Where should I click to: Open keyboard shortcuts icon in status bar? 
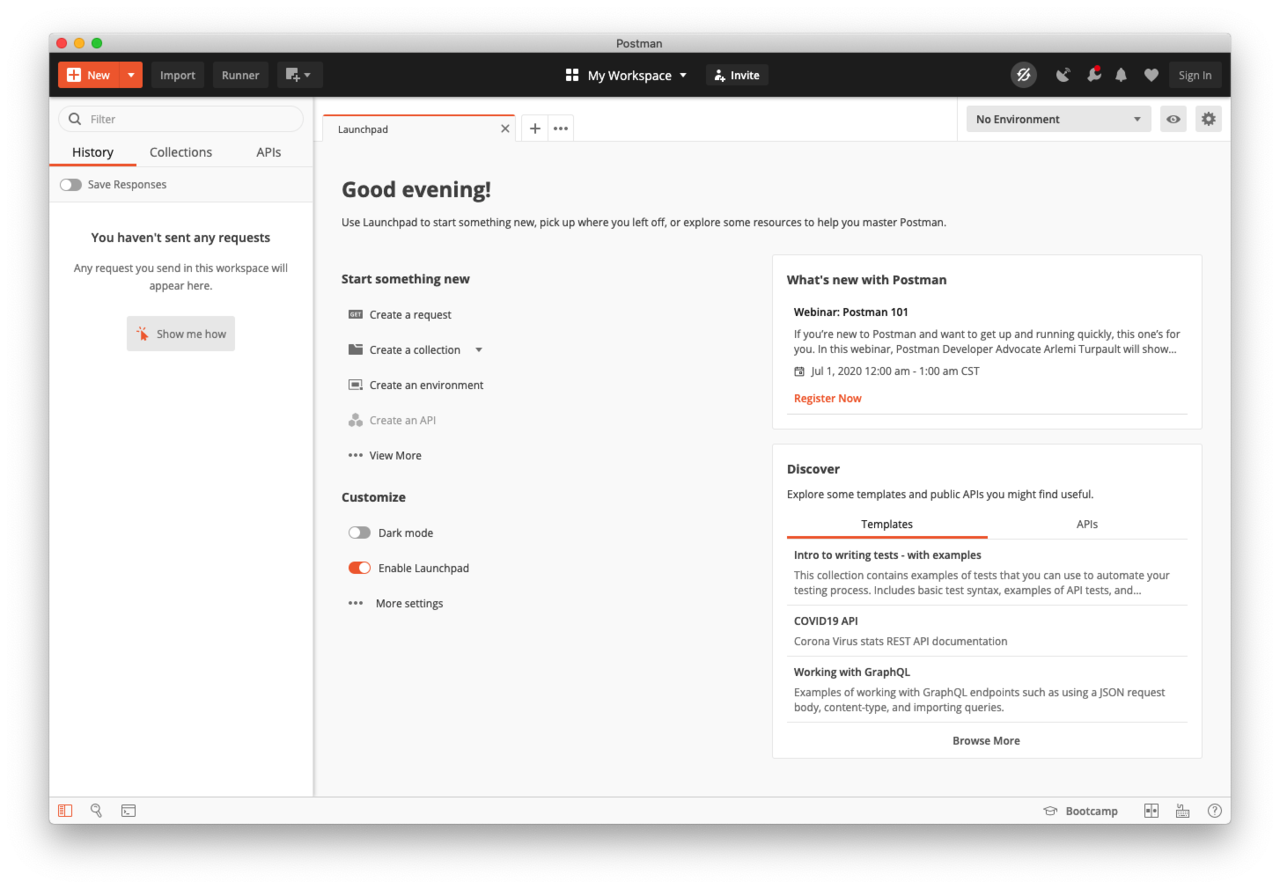click(1183, 811)
